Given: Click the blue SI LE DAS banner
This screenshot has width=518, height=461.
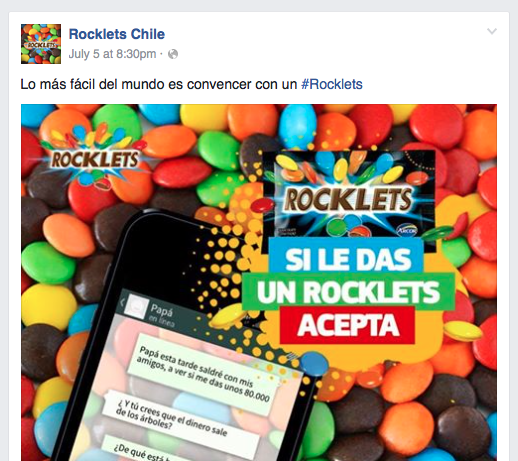Looking at the screenshot, I should [x=347, y=258].
